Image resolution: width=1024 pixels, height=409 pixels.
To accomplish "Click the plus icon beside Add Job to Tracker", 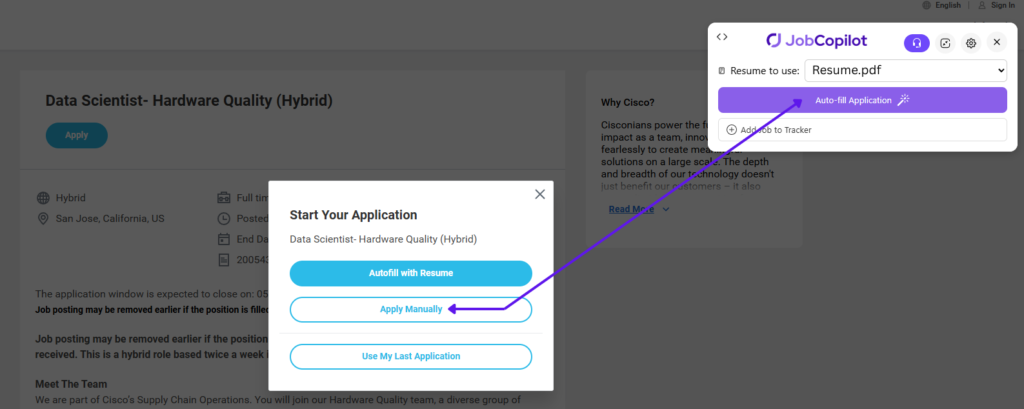I will [731, 130].
